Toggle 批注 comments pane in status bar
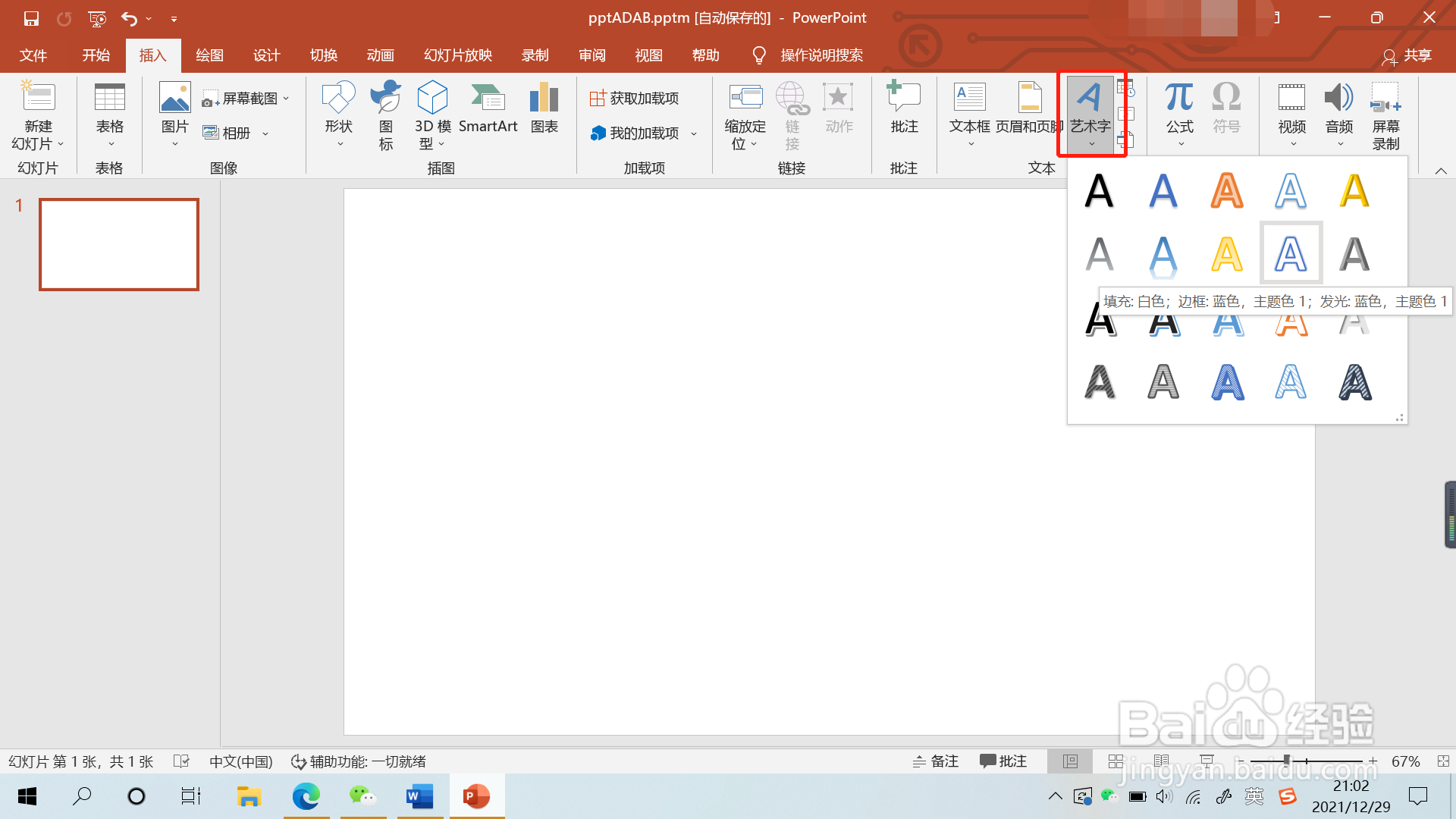This screenshot has width=1456, height=819. click(x=1003, y=761)
